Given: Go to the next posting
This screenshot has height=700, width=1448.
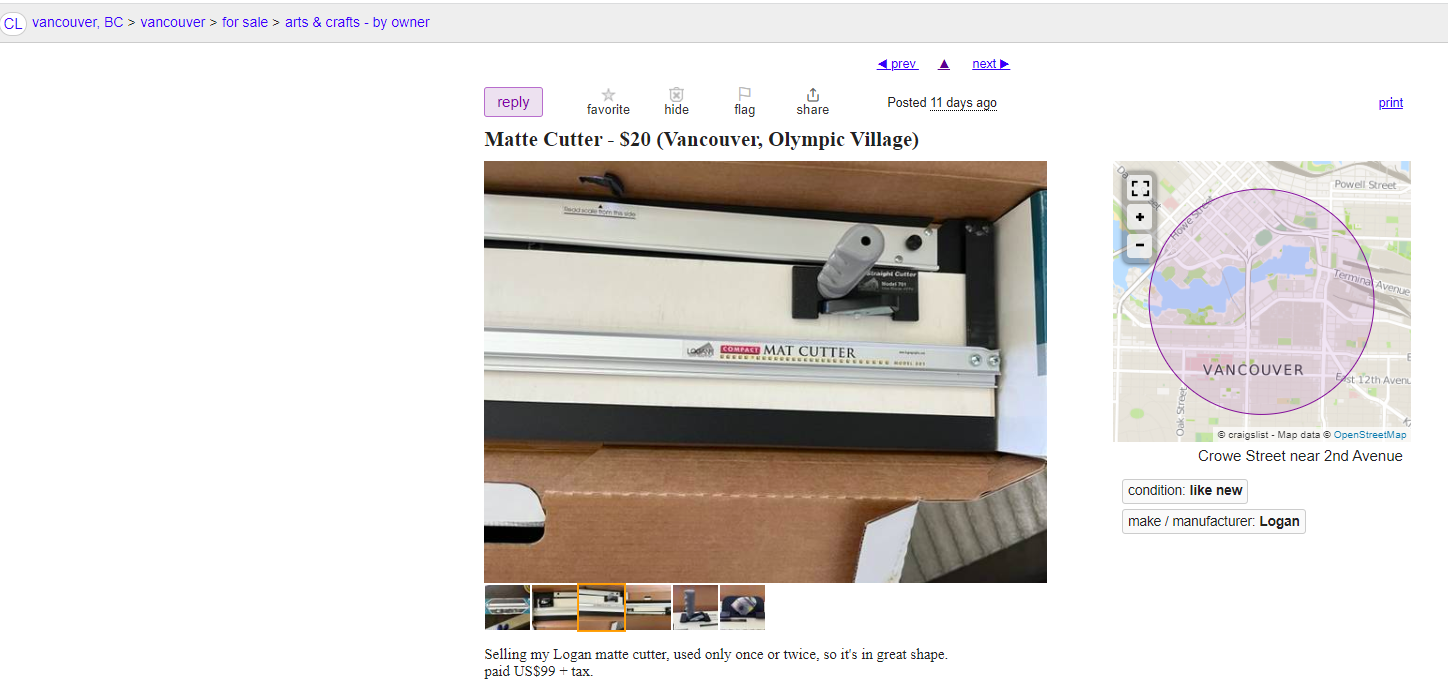Looking at the screenshot, I should click(991, 64).
